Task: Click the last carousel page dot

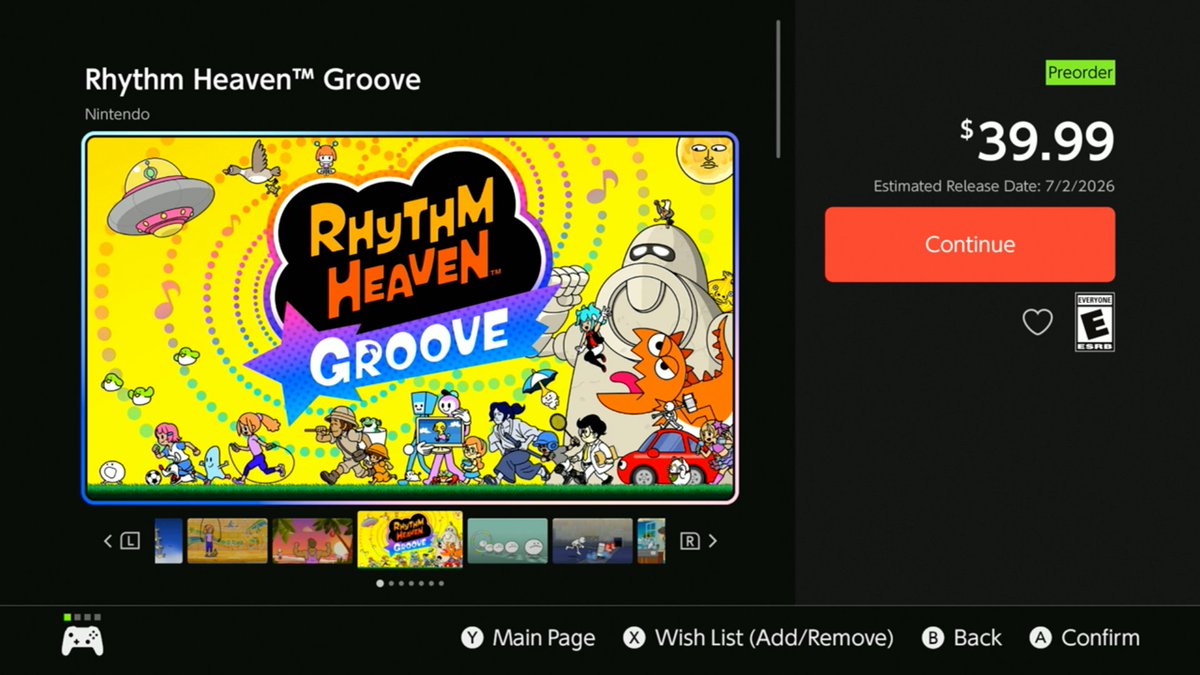Action: [x=441, y=583]
